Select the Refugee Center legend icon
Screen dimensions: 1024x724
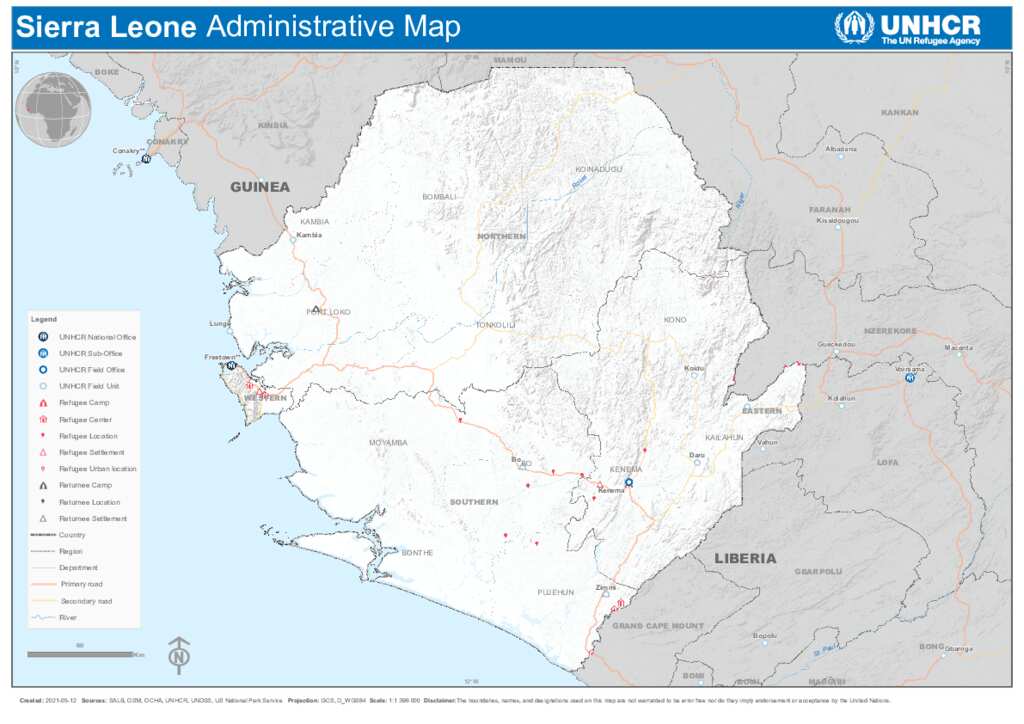coord(43,419)
